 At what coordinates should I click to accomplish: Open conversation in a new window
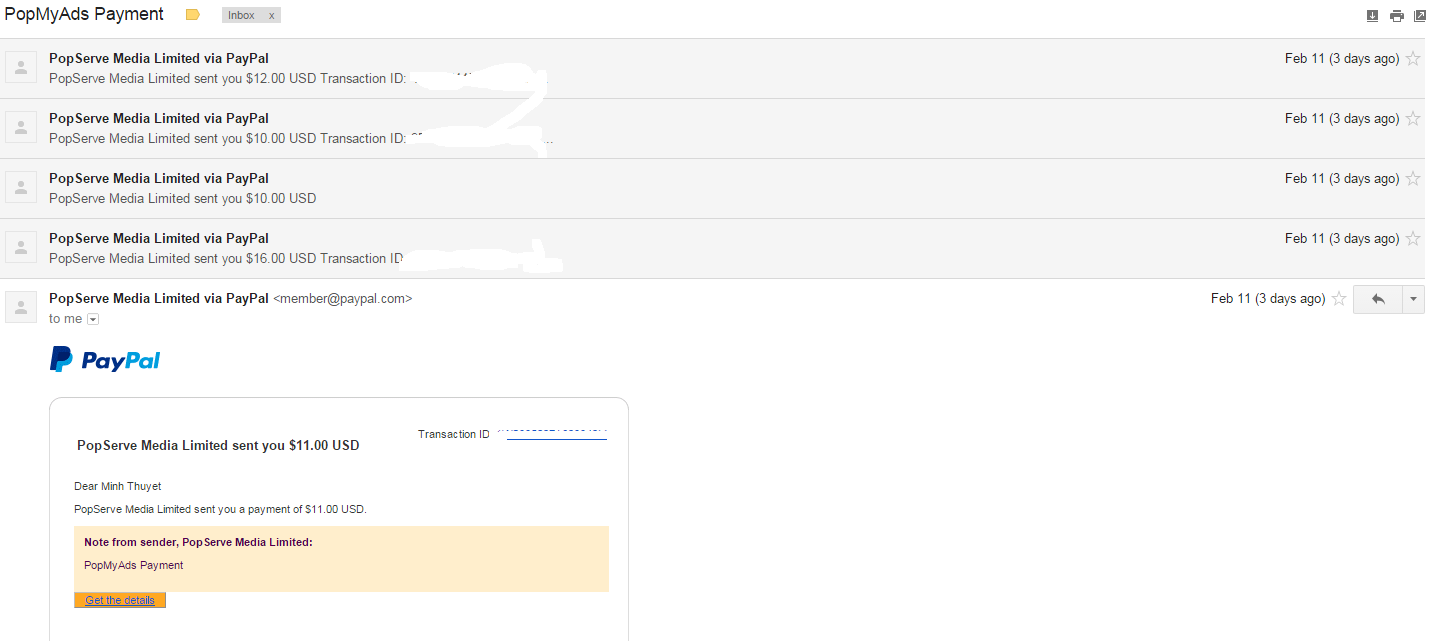[x=1420, y=15]
